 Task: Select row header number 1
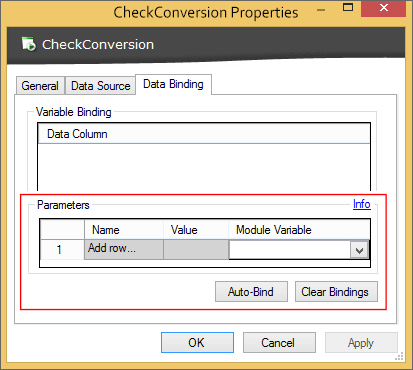tap(62, 249)
